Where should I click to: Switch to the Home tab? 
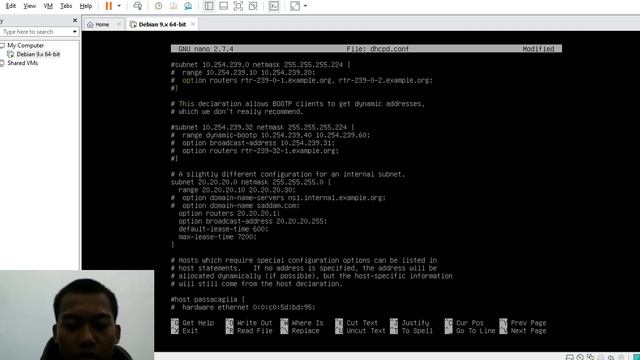pyautogui.click(x=102, y=24)
